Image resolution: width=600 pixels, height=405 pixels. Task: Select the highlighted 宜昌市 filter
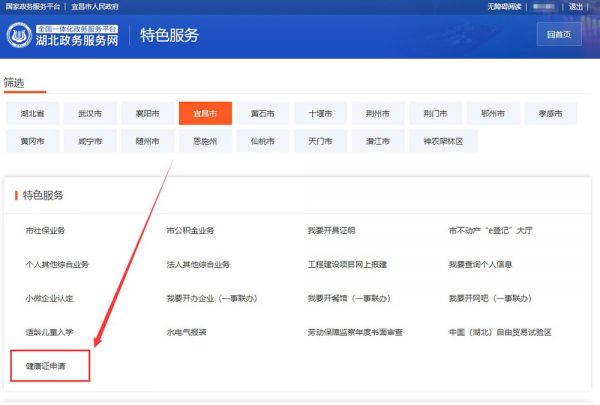click(205, 113)
